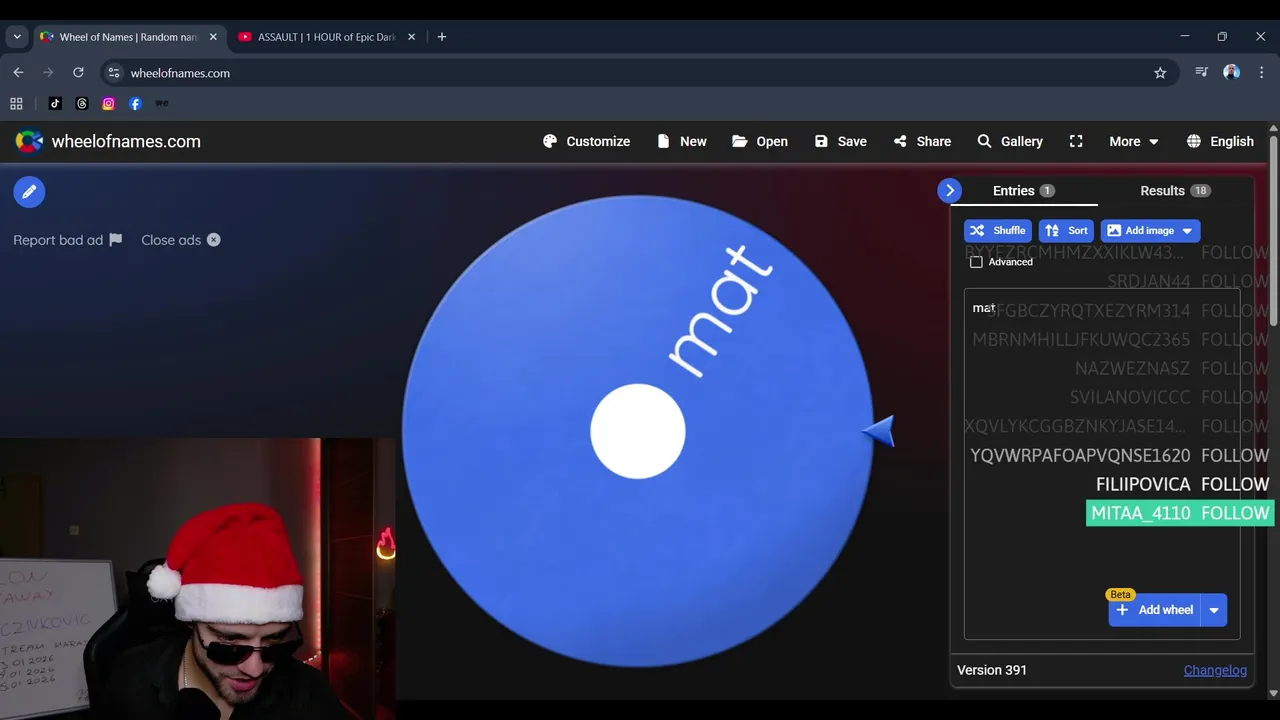Go to wheelofnames.com home logo
The height and width of the screenshot is (720, 1280).
108,141
